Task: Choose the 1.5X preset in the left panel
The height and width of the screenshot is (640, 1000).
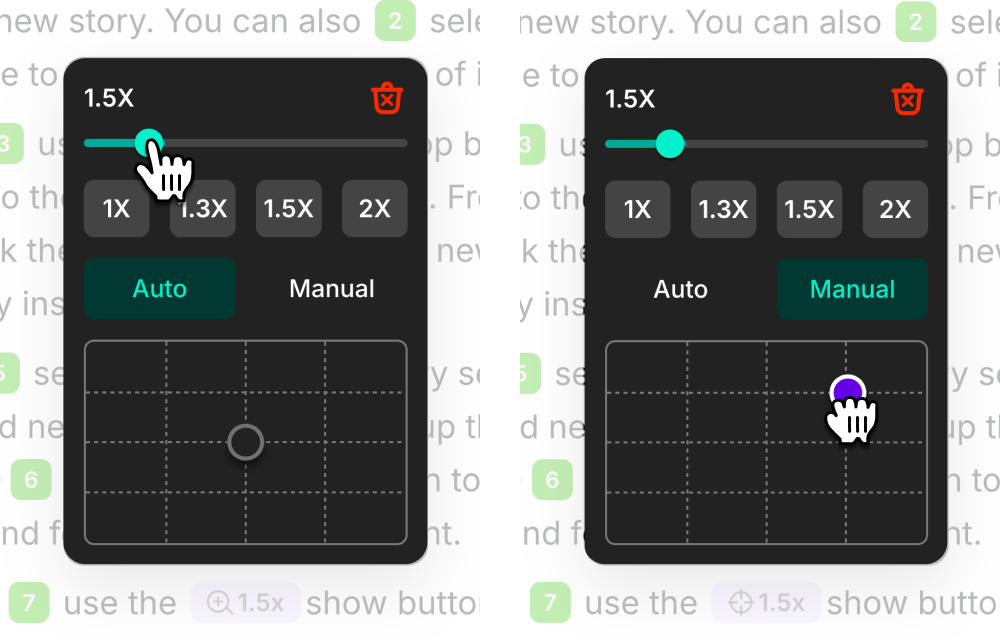Action: pos(289,209)
